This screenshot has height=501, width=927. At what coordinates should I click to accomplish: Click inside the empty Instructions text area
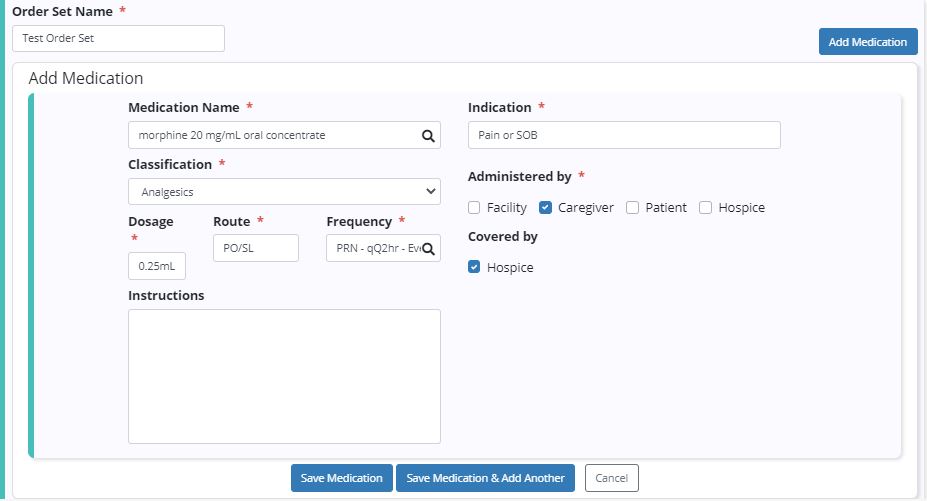(284, 376)
